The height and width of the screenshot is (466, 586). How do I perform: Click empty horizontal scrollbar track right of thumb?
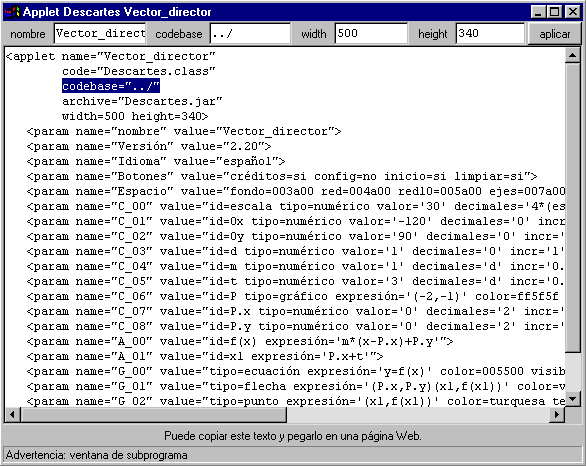tap(418, 414)
